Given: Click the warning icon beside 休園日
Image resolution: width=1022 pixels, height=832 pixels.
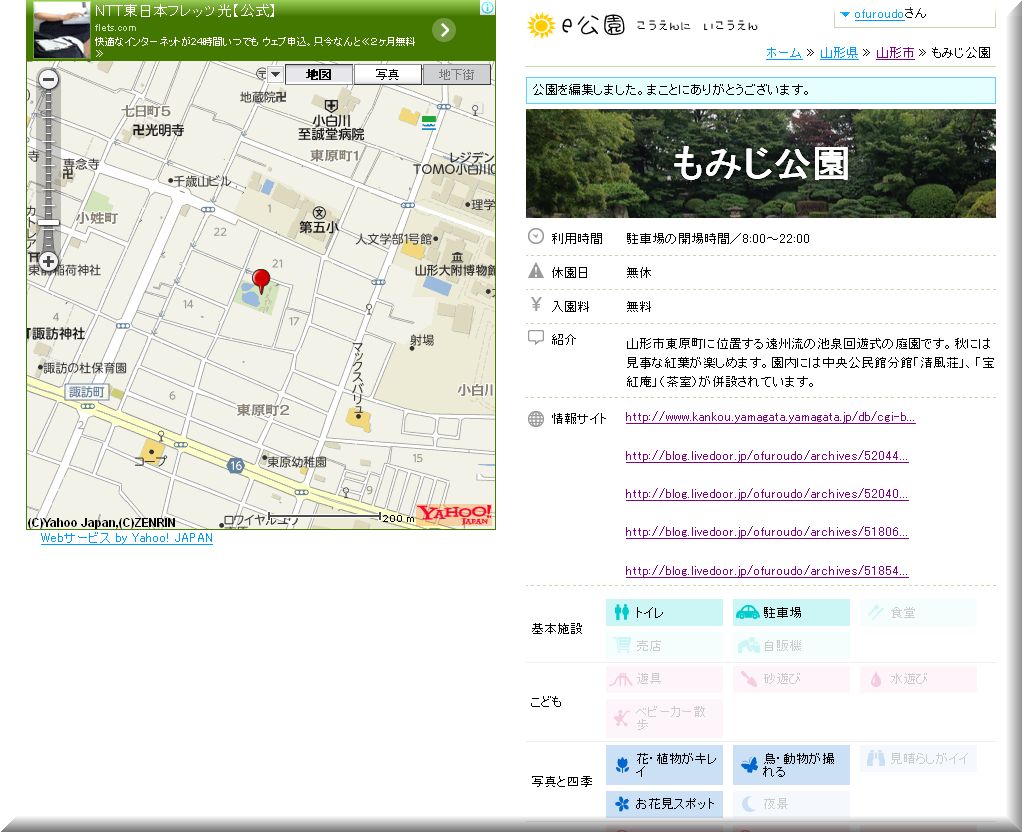Looking at the screenshot, I should coord(536,271).
